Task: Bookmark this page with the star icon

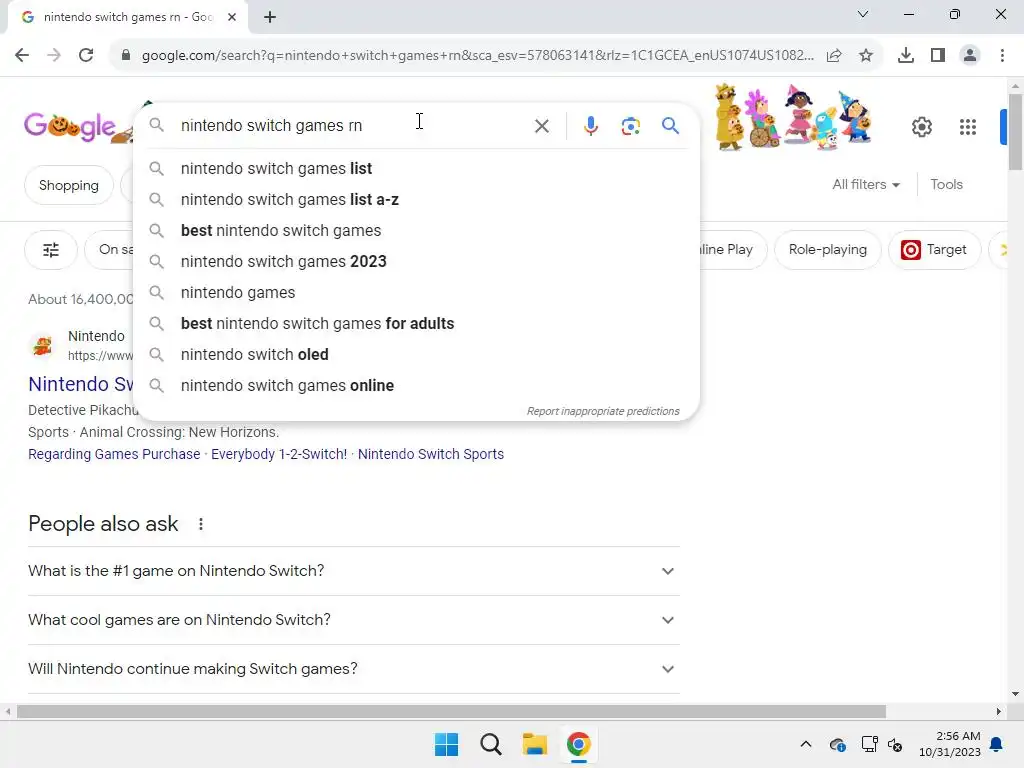Action: tap(866, 56)
